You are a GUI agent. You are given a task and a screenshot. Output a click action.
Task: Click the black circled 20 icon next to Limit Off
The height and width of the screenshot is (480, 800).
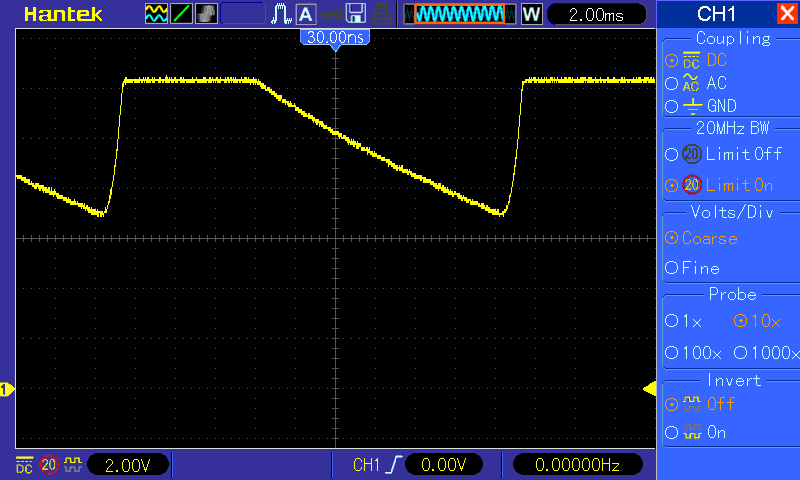pyautogui.click(x=692, y=154)
